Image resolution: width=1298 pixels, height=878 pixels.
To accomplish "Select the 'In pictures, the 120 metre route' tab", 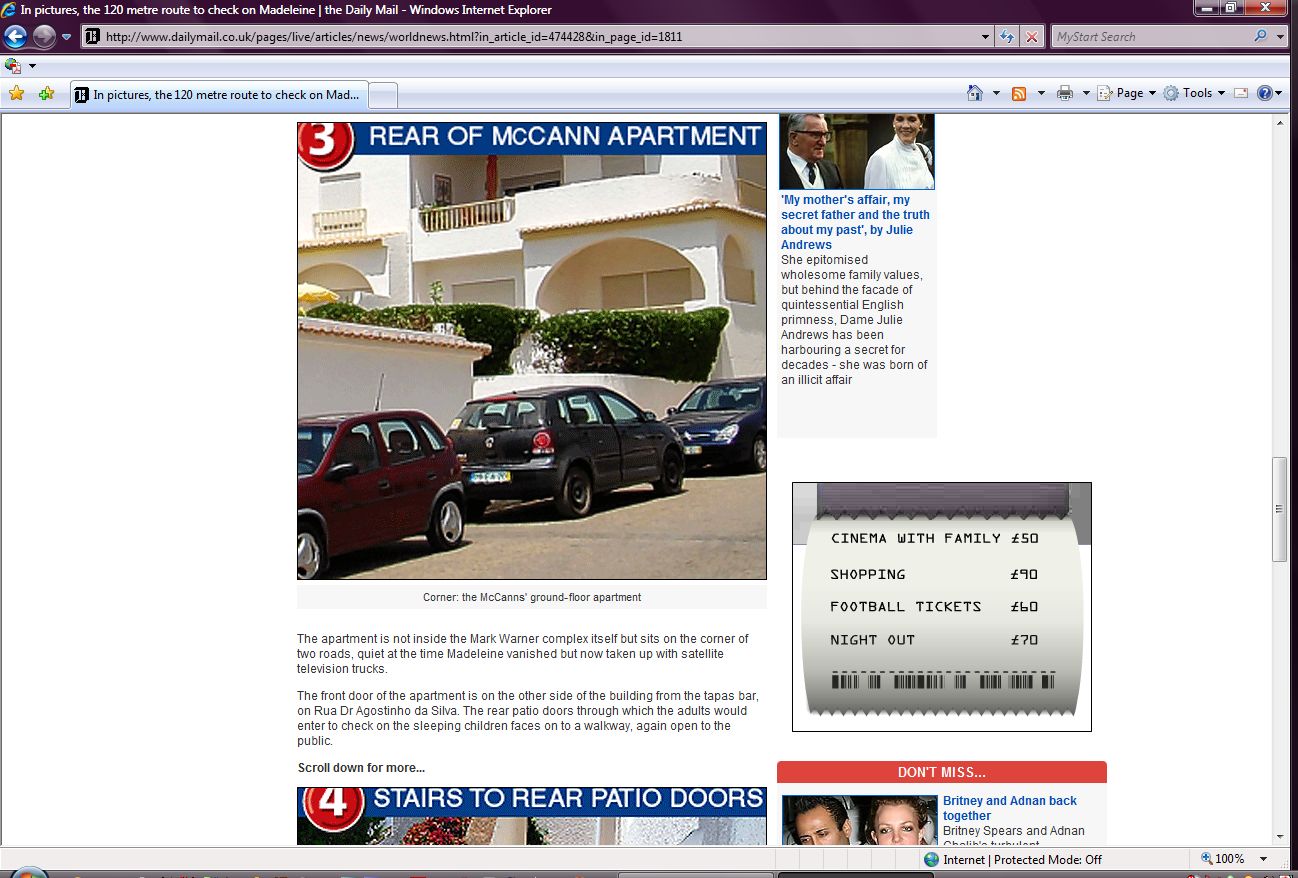I will [220, 95].
